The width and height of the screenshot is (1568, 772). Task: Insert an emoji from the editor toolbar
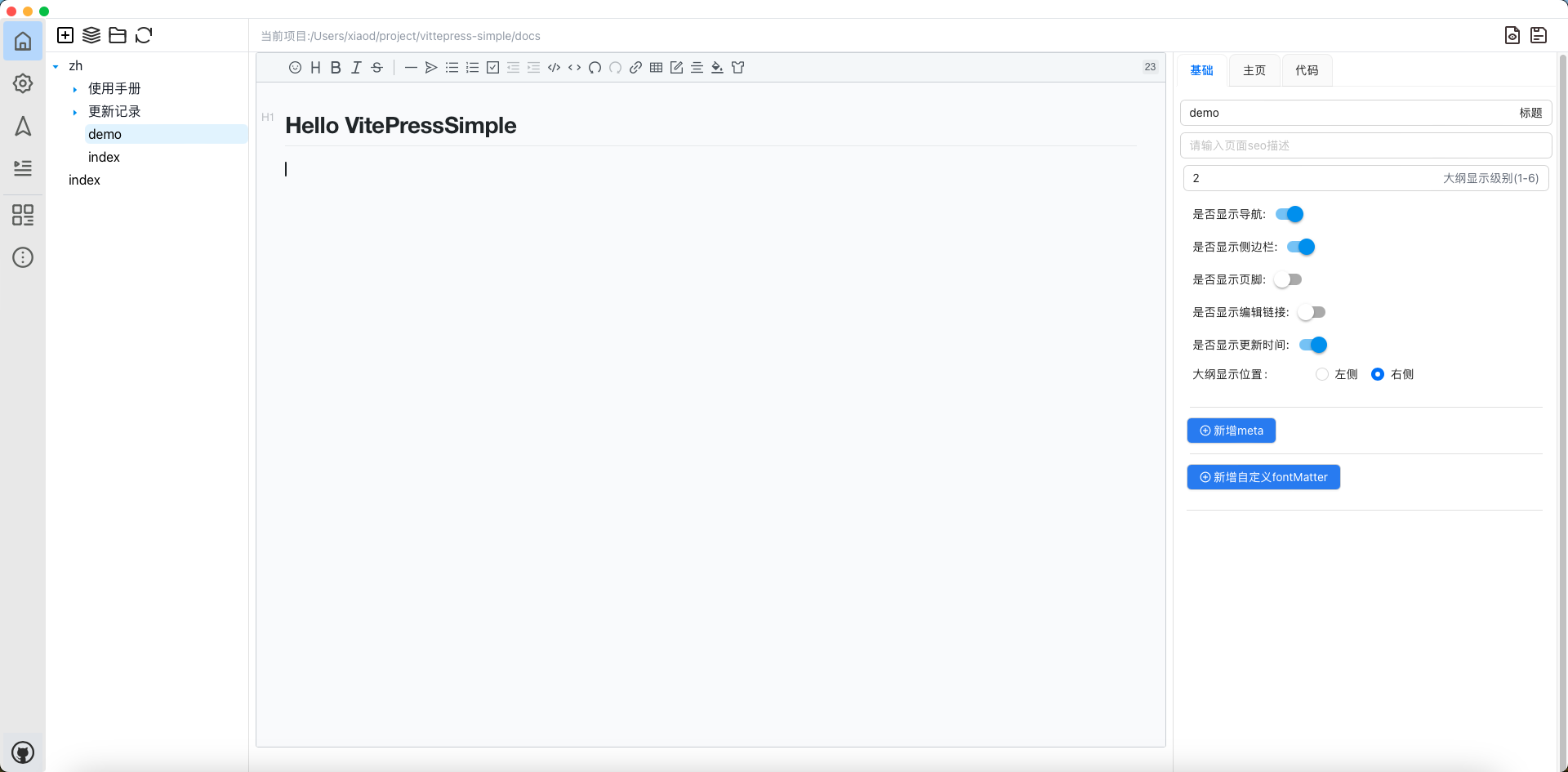[x=295, y=68]
